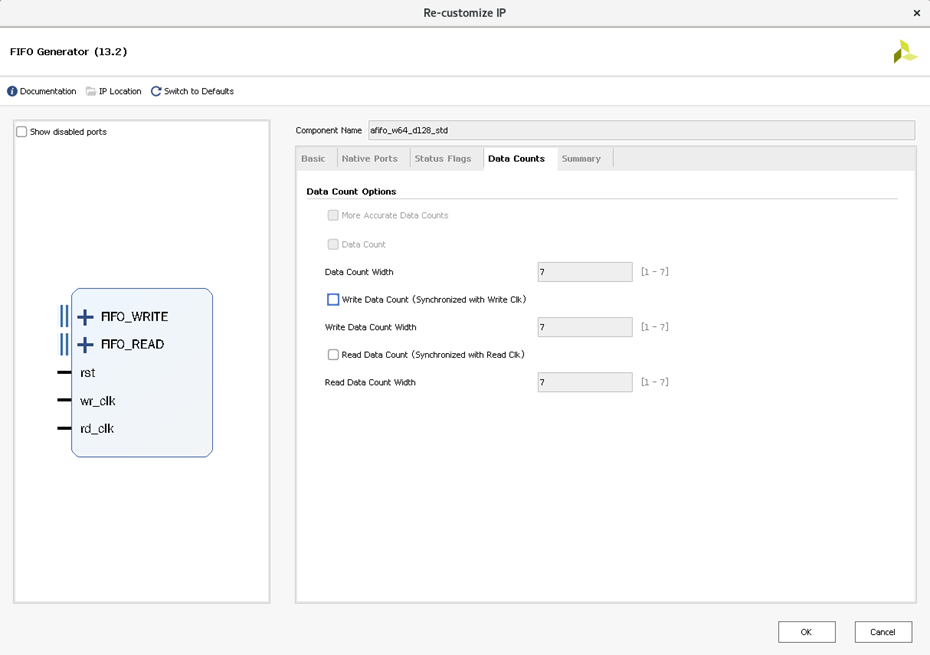
Task: Click the Data Count Width field
Action: point(585,272)
